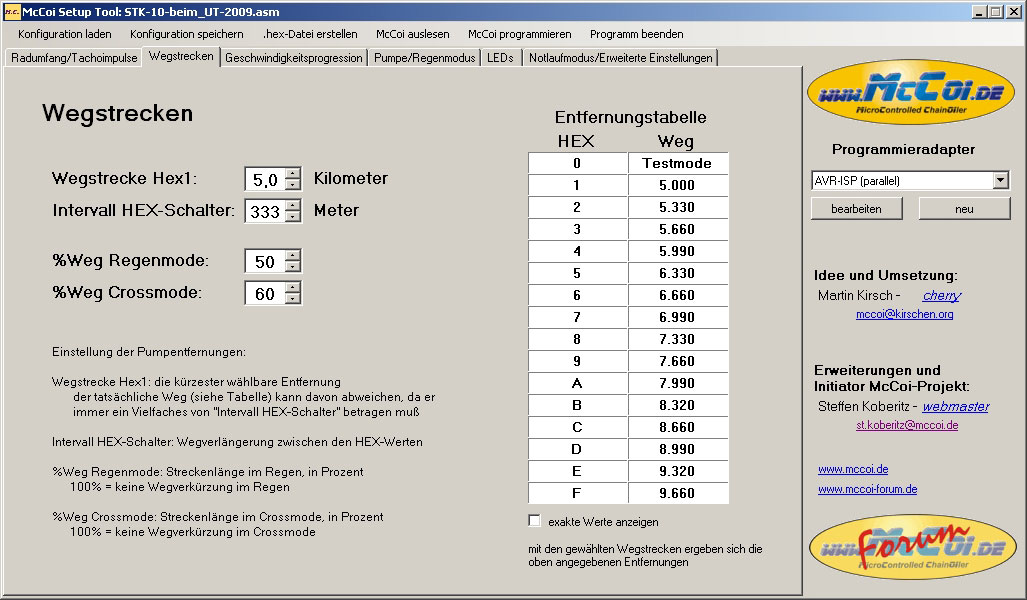Image resolution: width=1027 pixels, height=600 pixels.
Task: Select the 6.990 distance cell
Action: [677, 317]
